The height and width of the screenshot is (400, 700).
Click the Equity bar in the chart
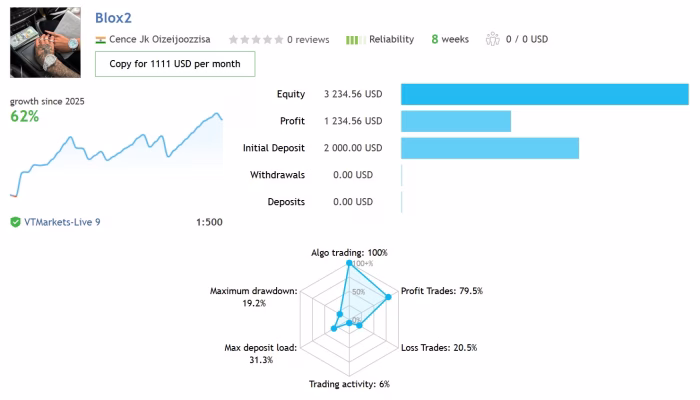point(545,94)
